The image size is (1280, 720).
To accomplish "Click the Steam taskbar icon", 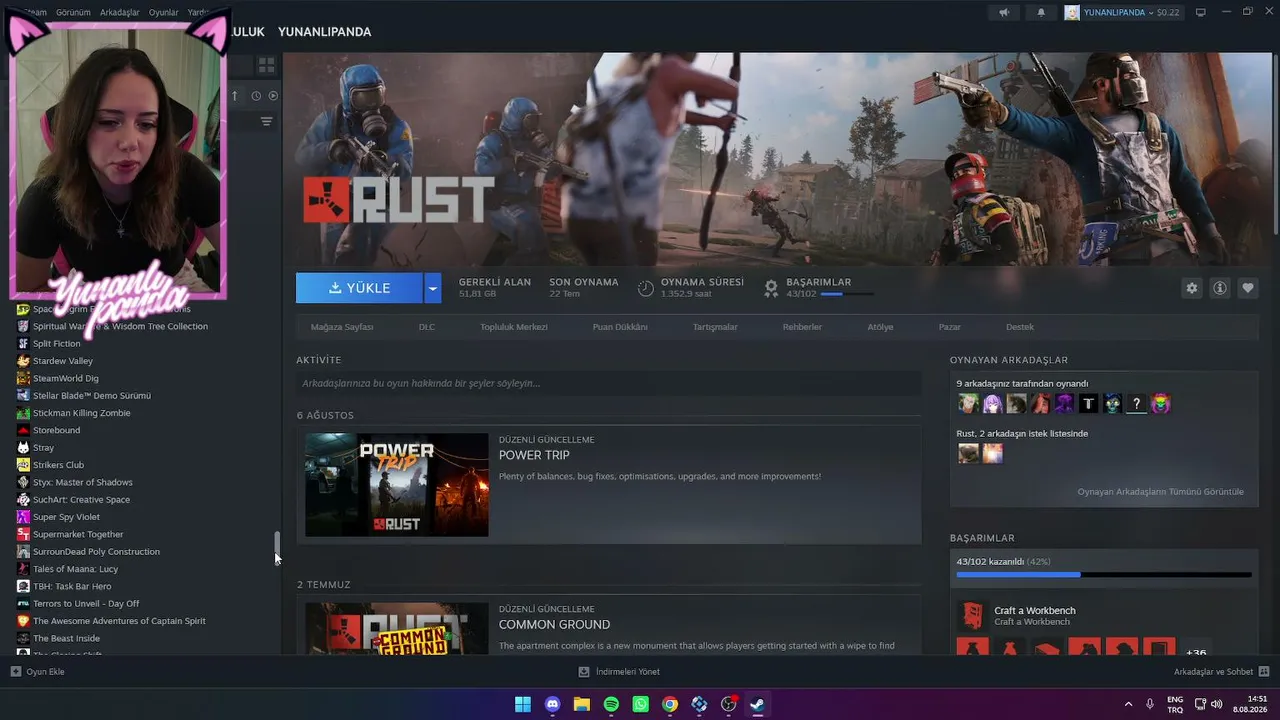I will (758, 704).
